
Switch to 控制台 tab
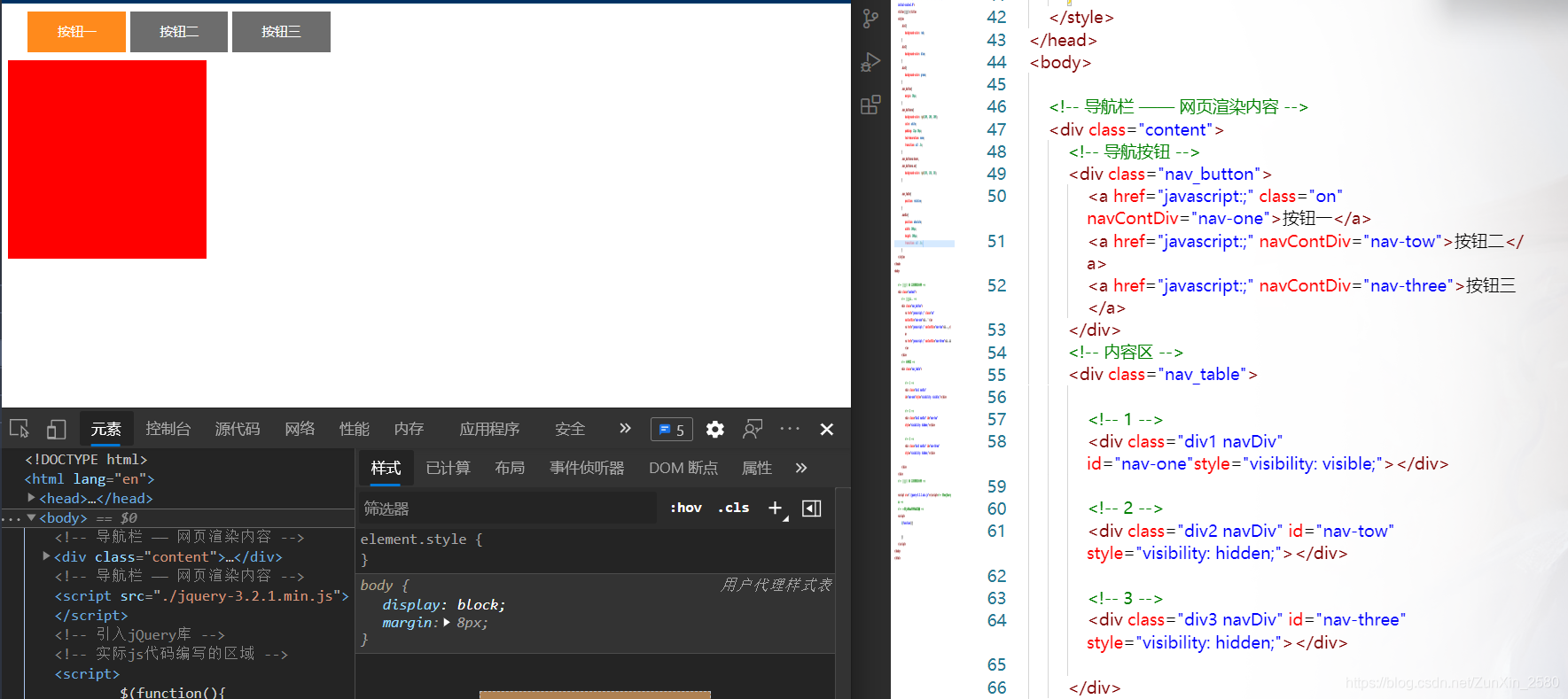click(168, 430)
